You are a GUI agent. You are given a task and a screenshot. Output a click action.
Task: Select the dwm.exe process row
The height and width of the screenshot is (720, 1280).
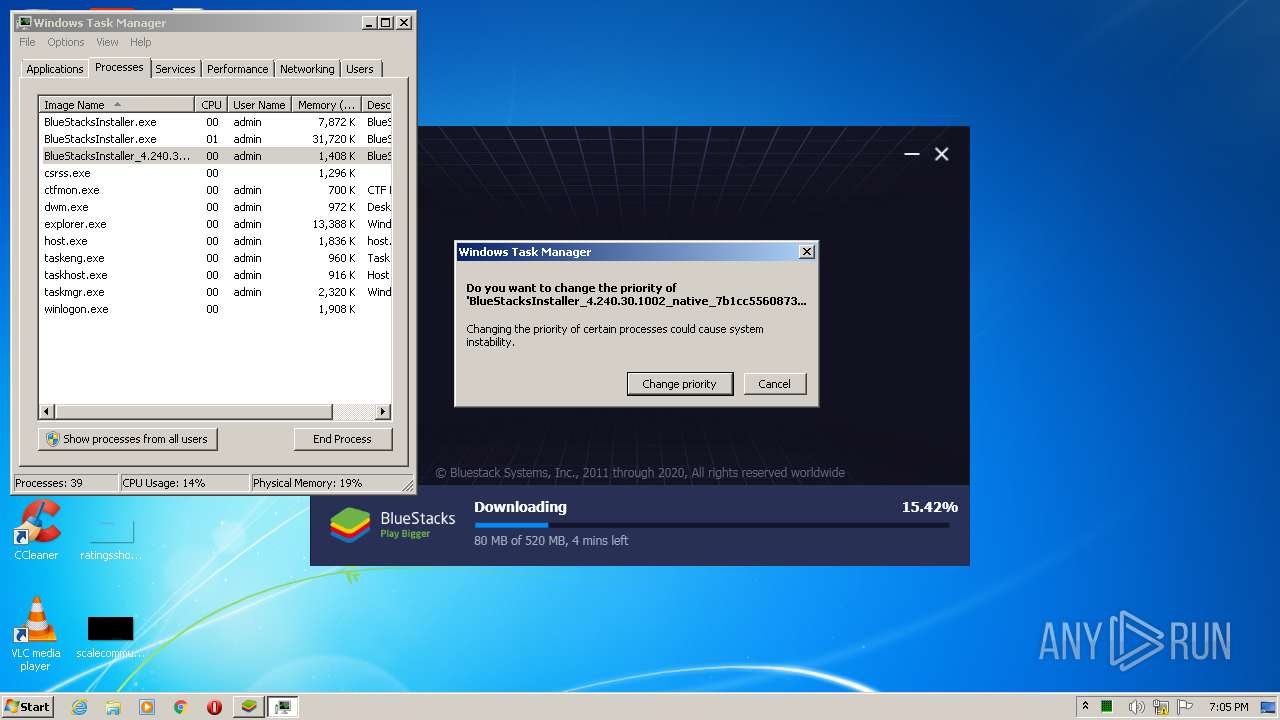(x=215, y=207)
